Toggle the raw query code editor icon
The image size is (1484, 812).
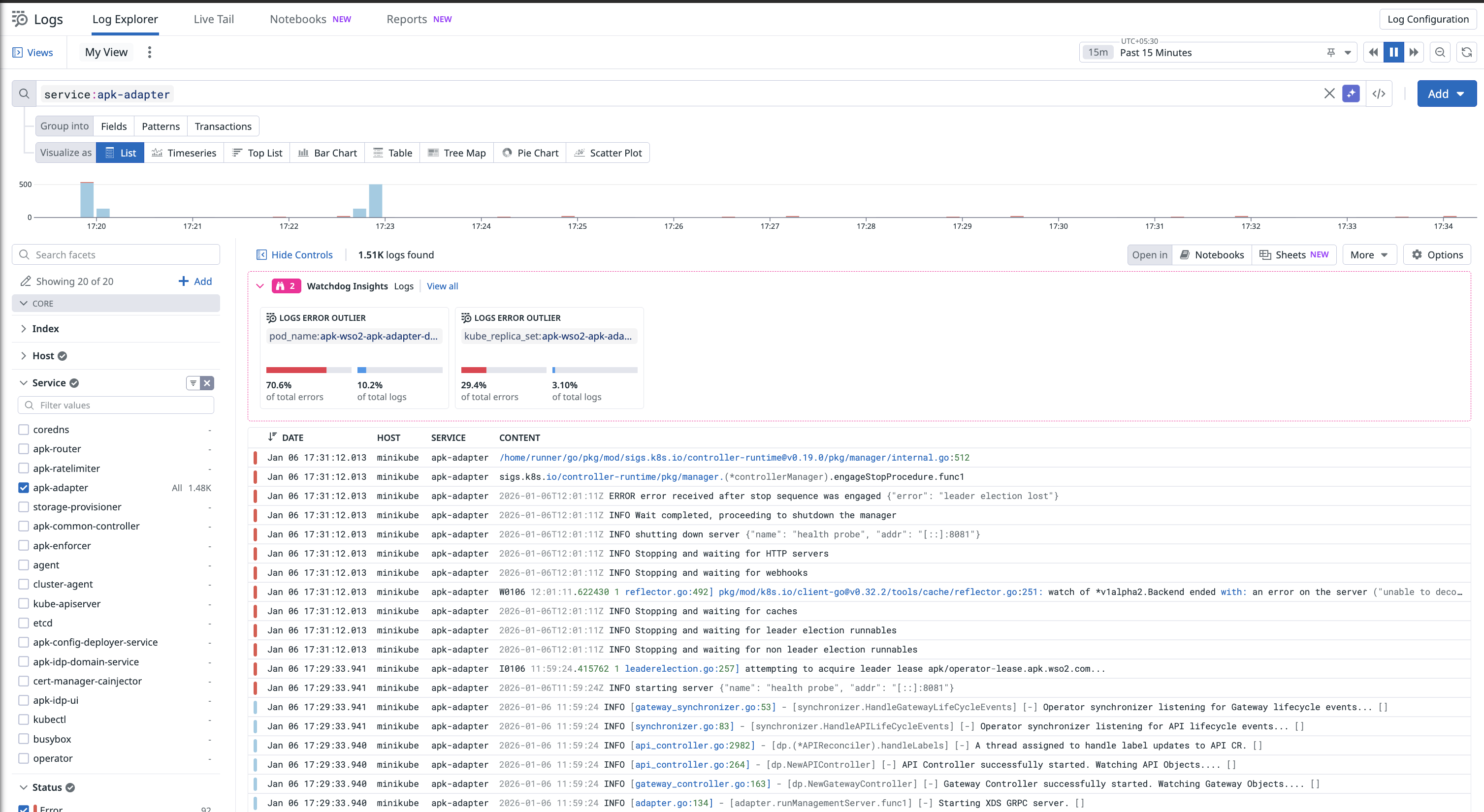click(1379, 94)
